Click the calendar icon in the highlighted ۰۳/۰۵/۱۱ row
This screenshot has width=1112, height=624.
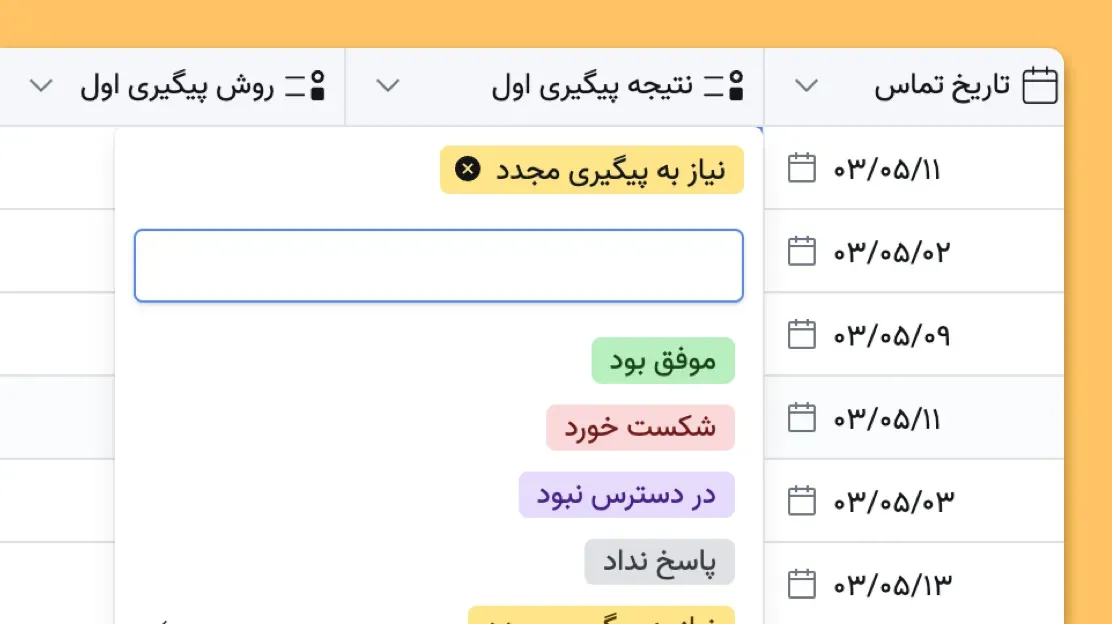click(x=801, y=419)
